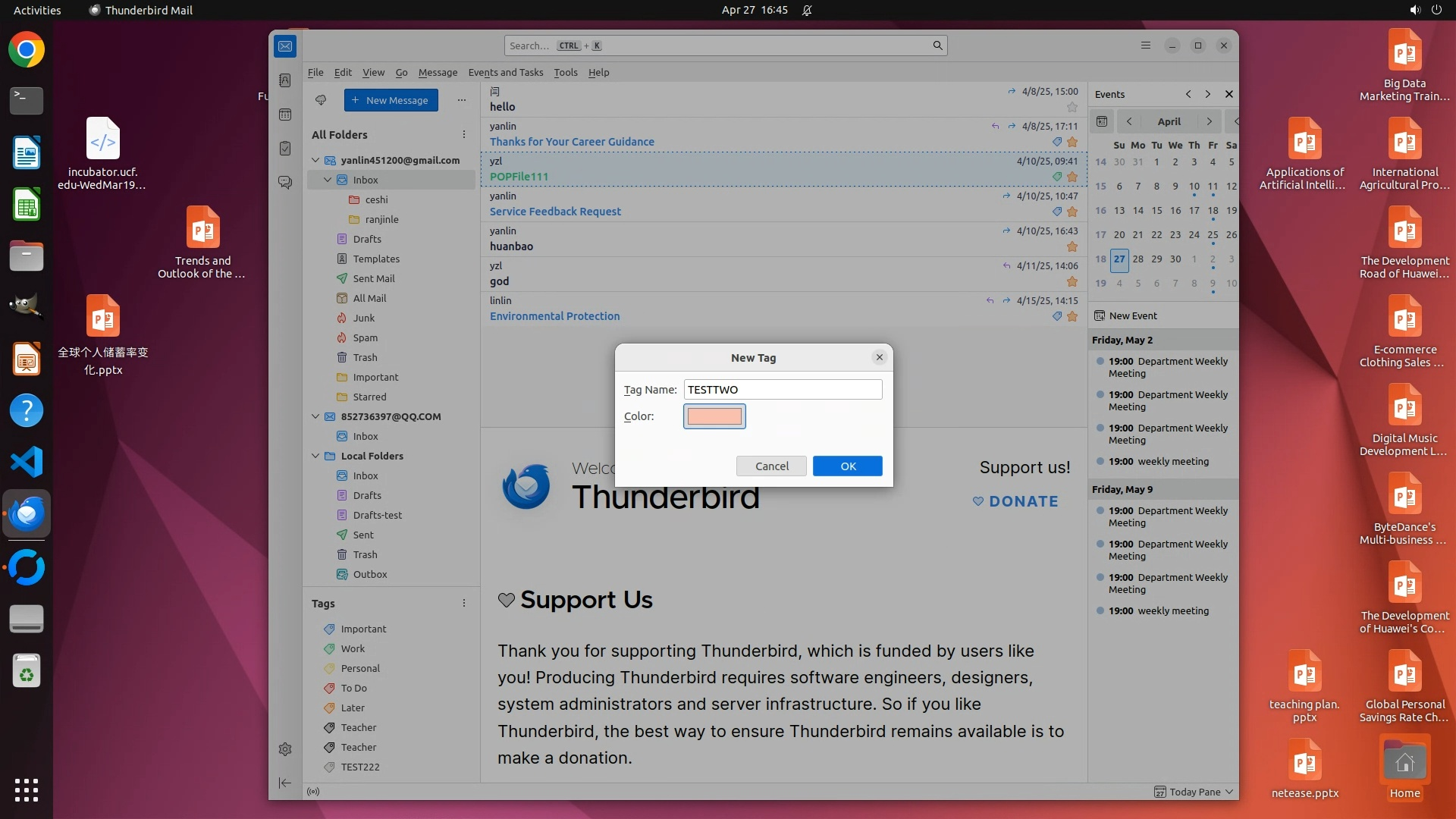Screen dimensions: 1456x819
Task: Collapse the Local Folders tree
Action: pyautogui.click(x=316, y=456)
